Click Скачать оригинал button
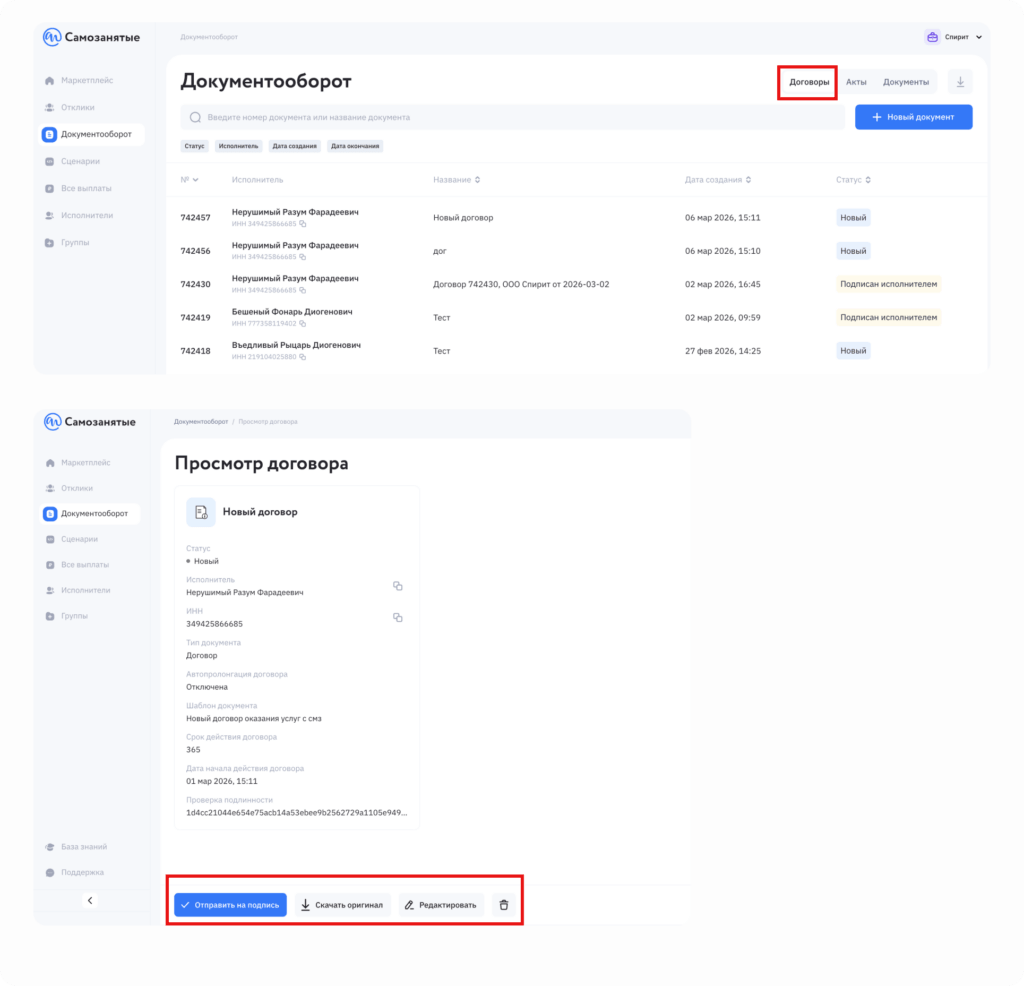This screenshot has width=1024, height=986. 342,905
